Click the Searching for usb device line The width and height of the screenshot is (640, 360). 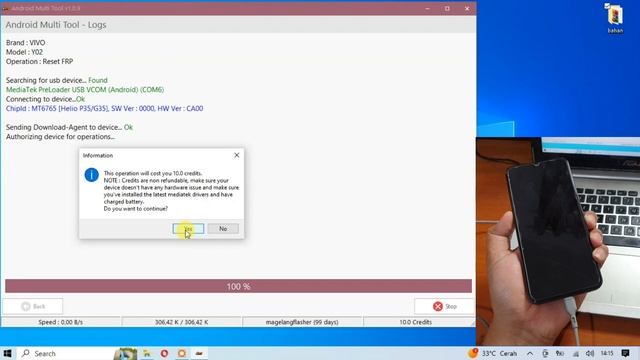click(57, 80)
